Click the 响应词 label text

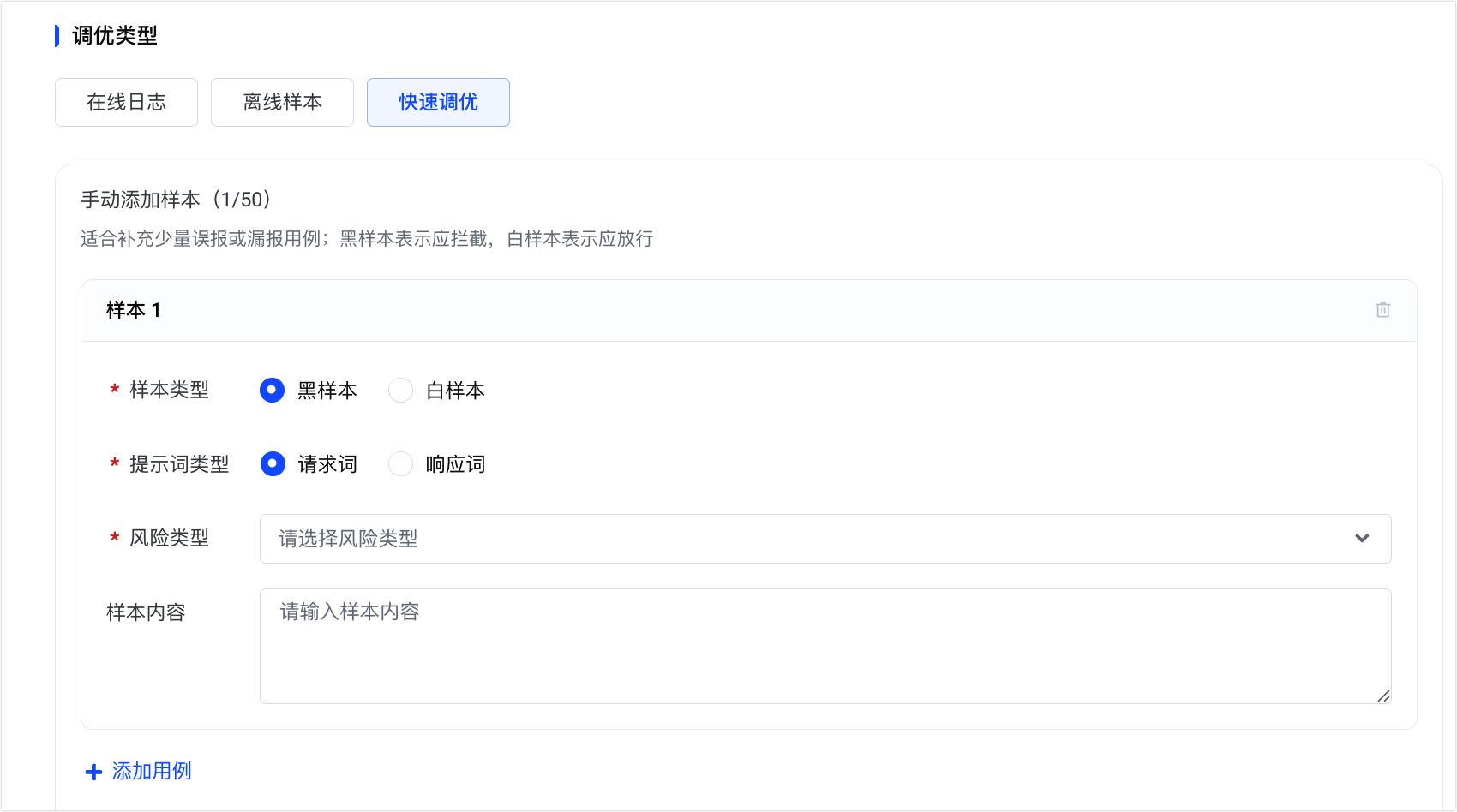455,464
